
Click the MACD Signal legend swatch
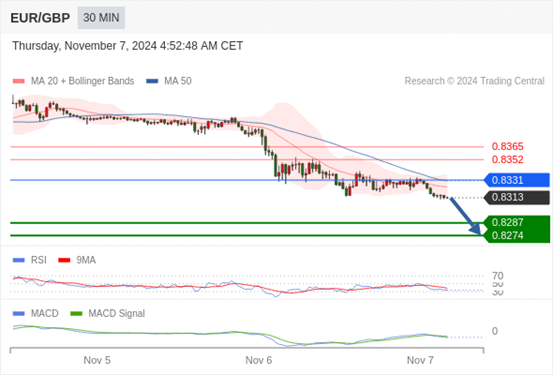click(76, 314)
